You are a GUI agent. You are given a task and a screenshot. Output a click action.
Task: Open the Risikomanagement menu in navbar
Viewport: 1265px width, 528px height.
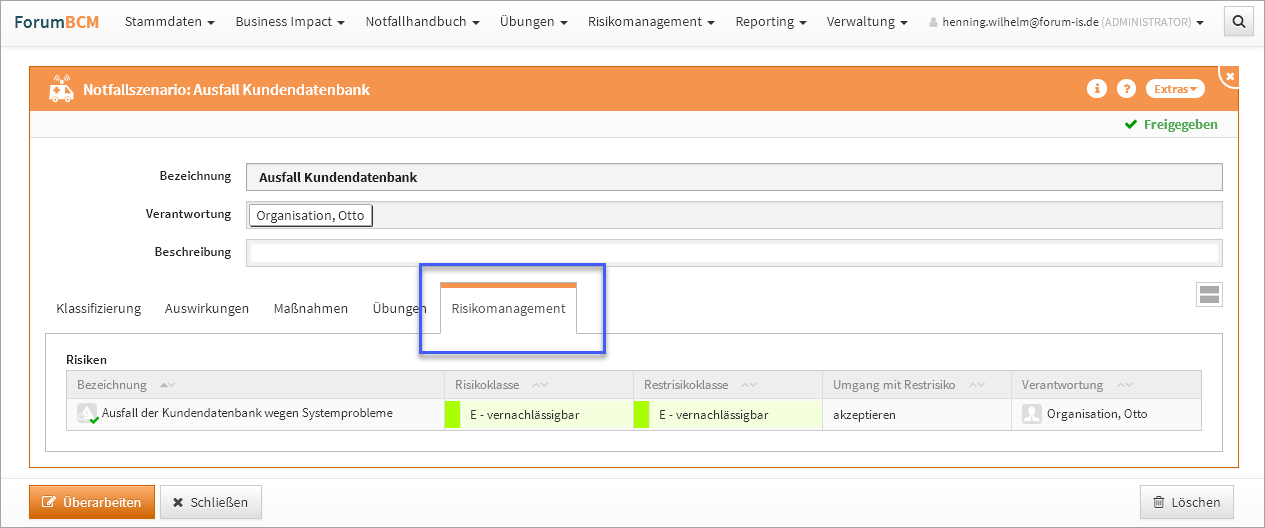(651, 21)
